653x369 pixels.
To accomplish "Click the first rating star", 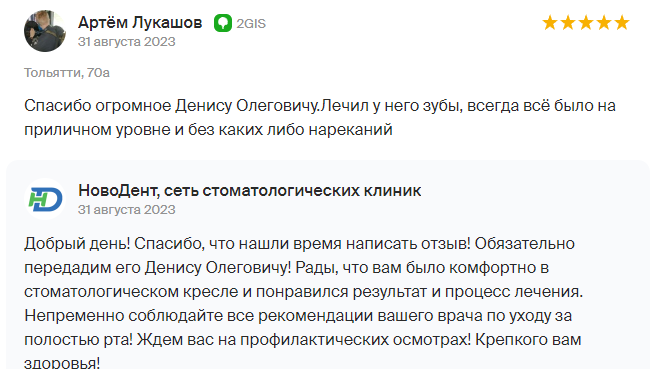I will pyautogui.click(x=550, y=22).
